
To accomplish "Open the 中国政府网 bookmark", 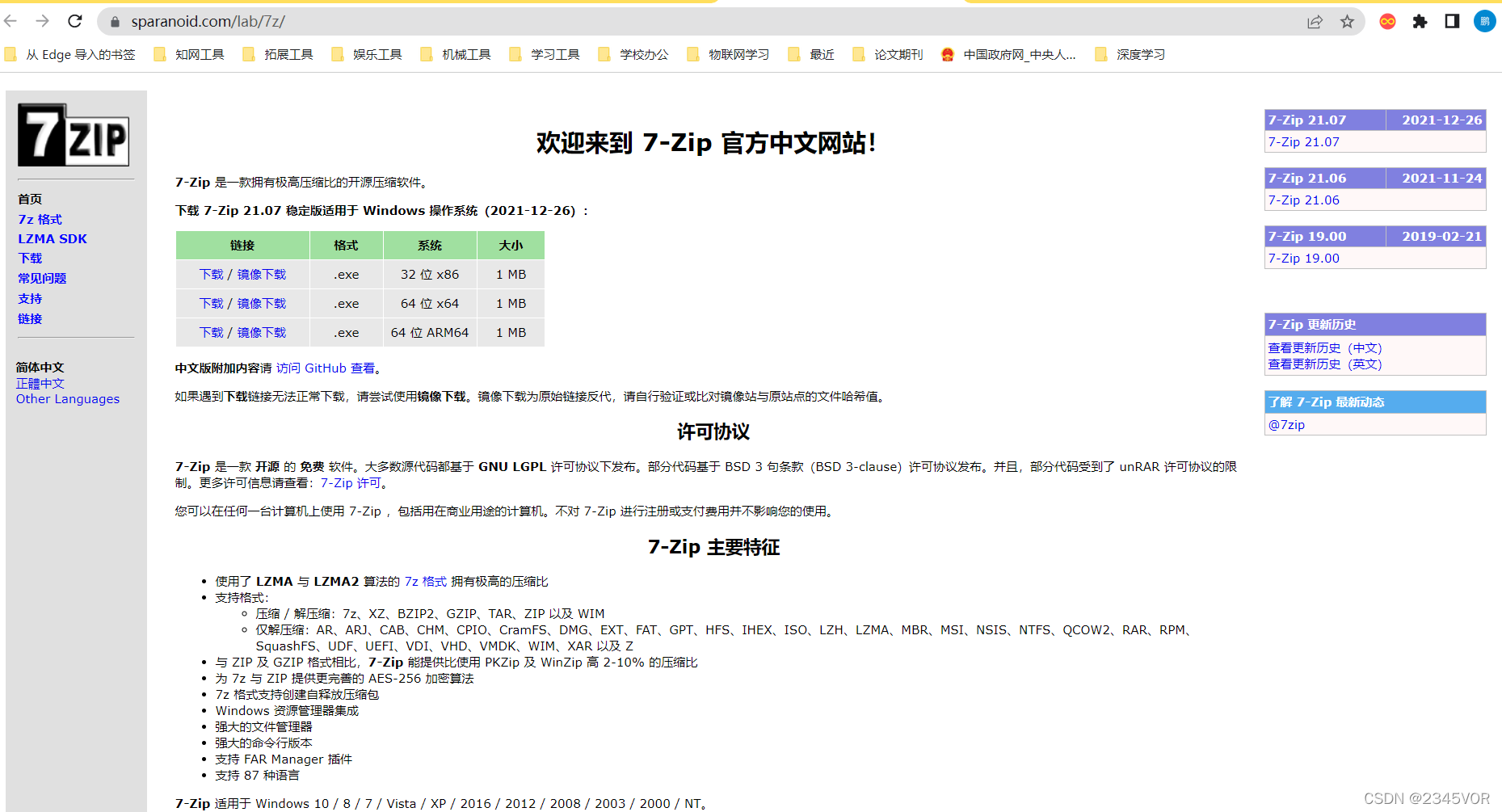I will pos(1009,54).
